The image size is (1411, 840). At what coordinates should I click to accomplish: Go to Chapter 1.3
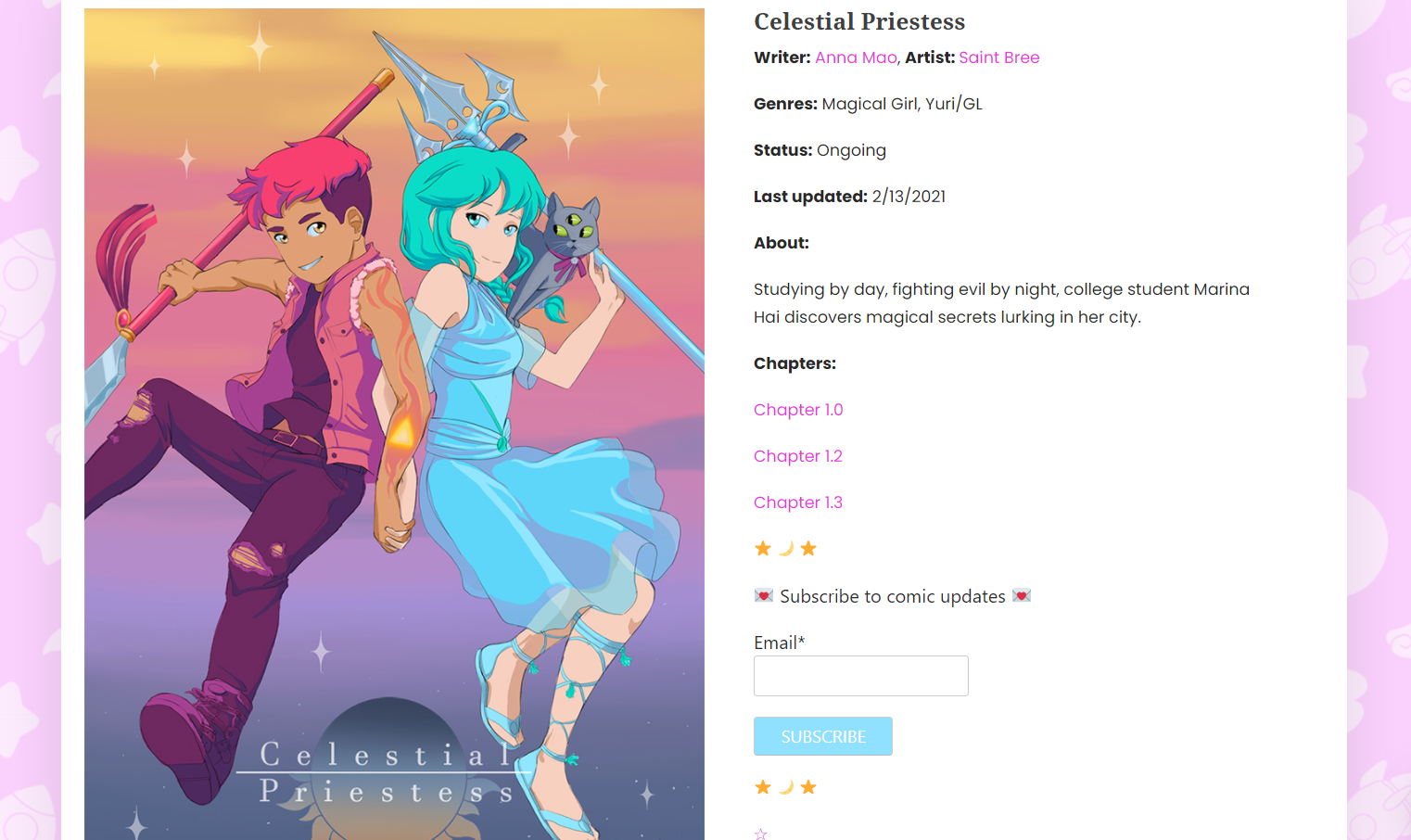pos(798,503)
